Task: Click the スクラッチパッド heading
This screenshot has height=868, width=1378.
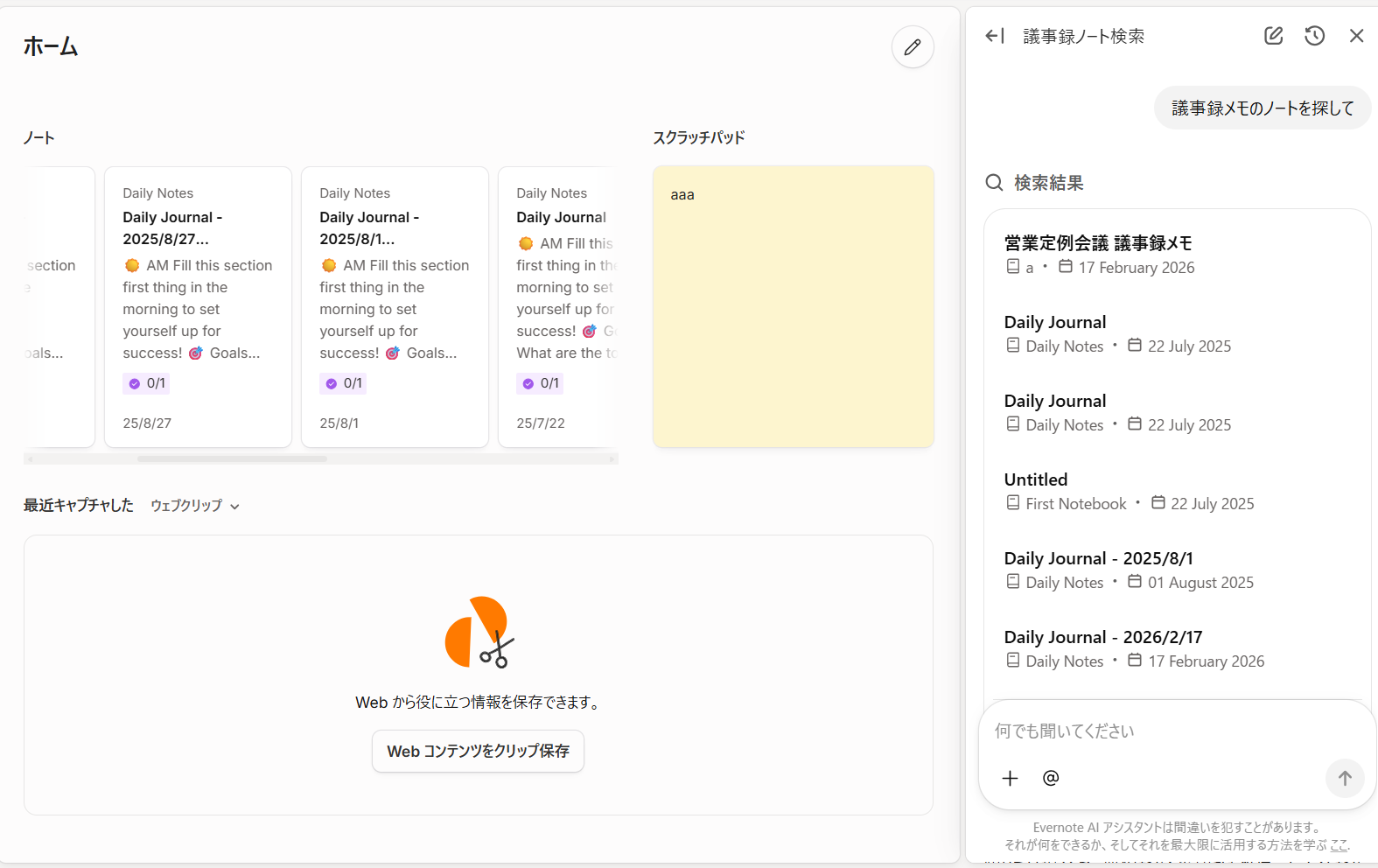Action: 699,138
